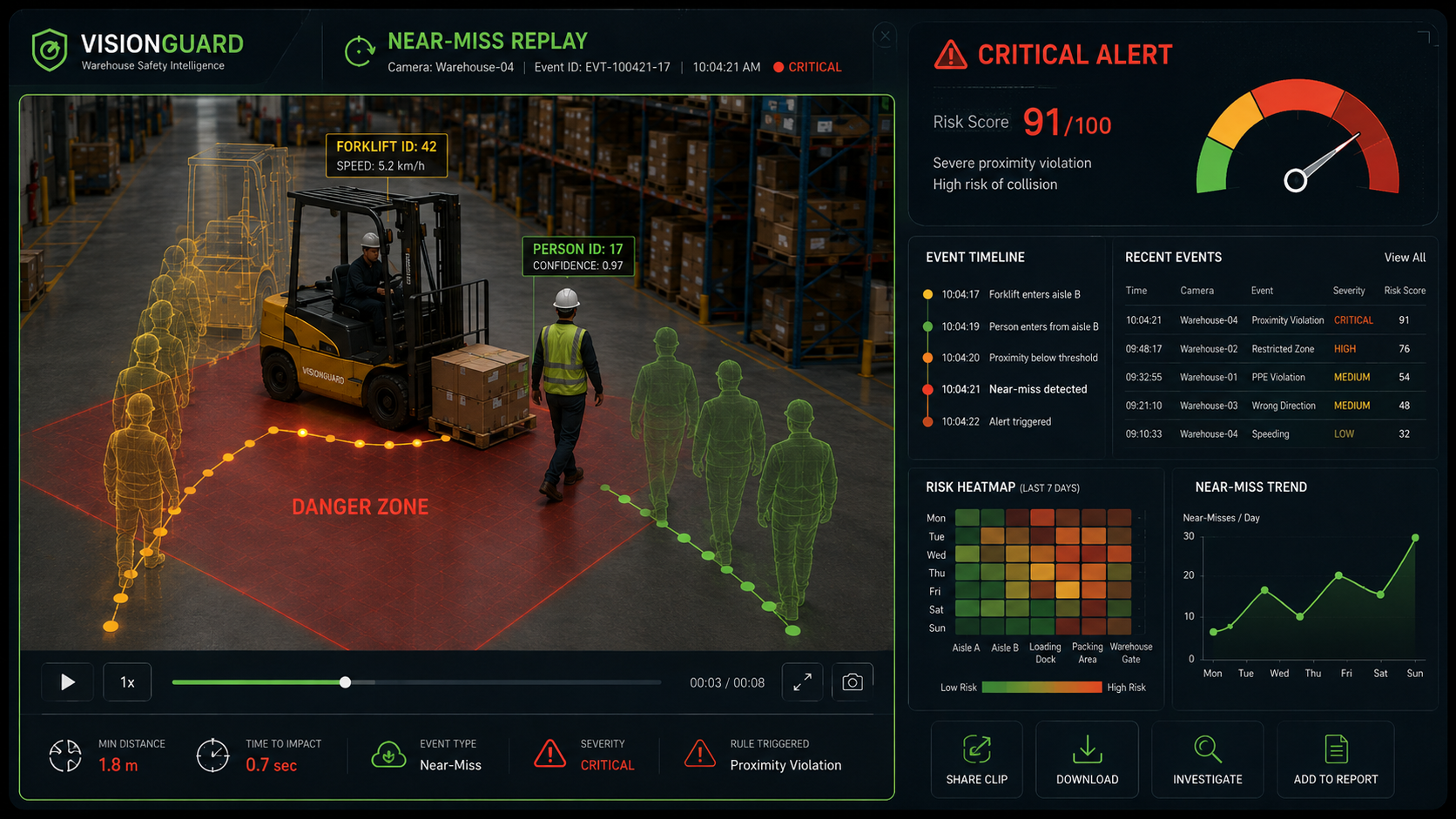This screenshot has width=1456, height=819.
Task: Click the CRITICAL status indicator in header
Action: pos(807,67)
